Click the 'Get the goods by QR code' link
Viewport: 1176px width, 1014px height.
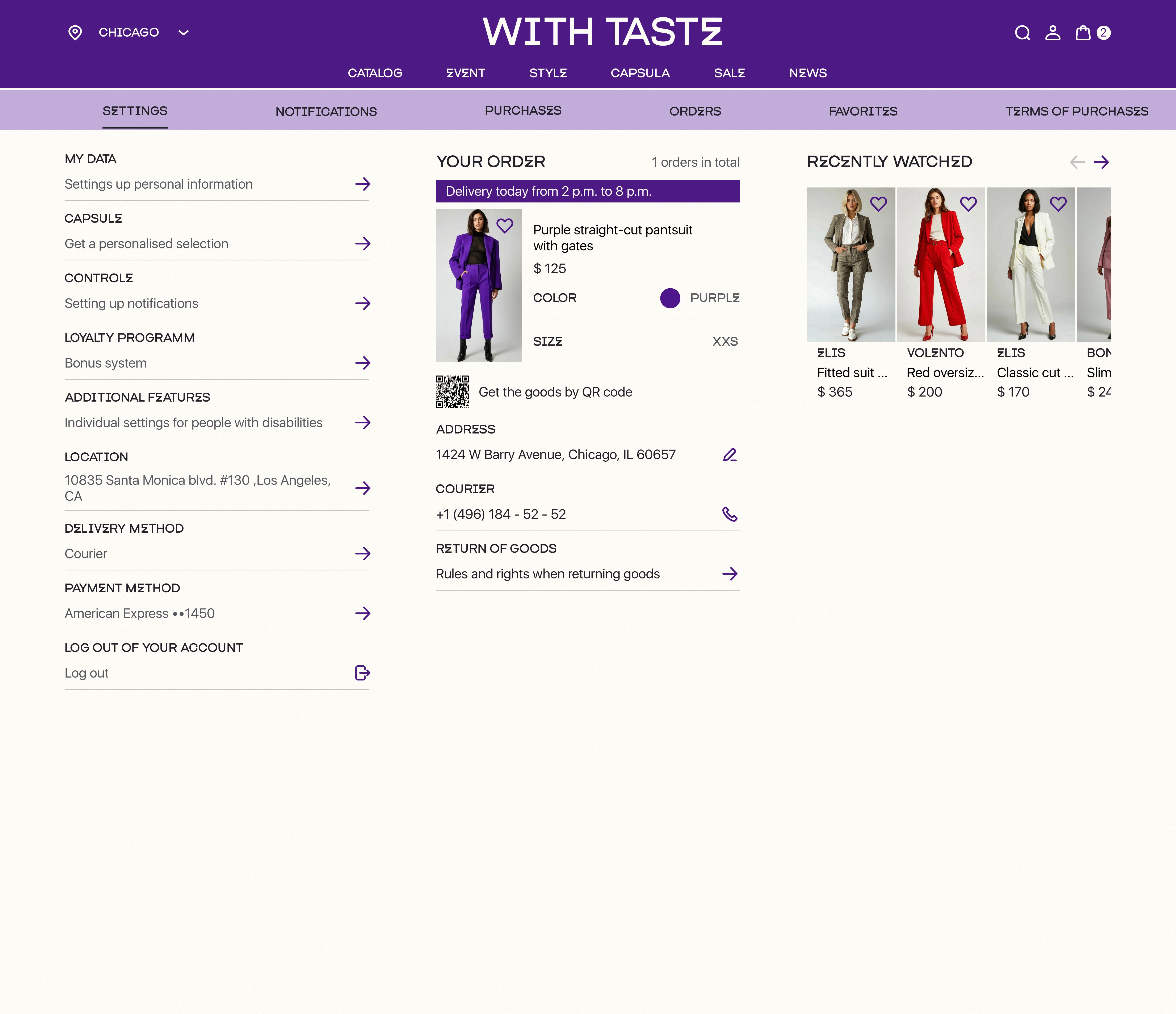tap(555, 392)
